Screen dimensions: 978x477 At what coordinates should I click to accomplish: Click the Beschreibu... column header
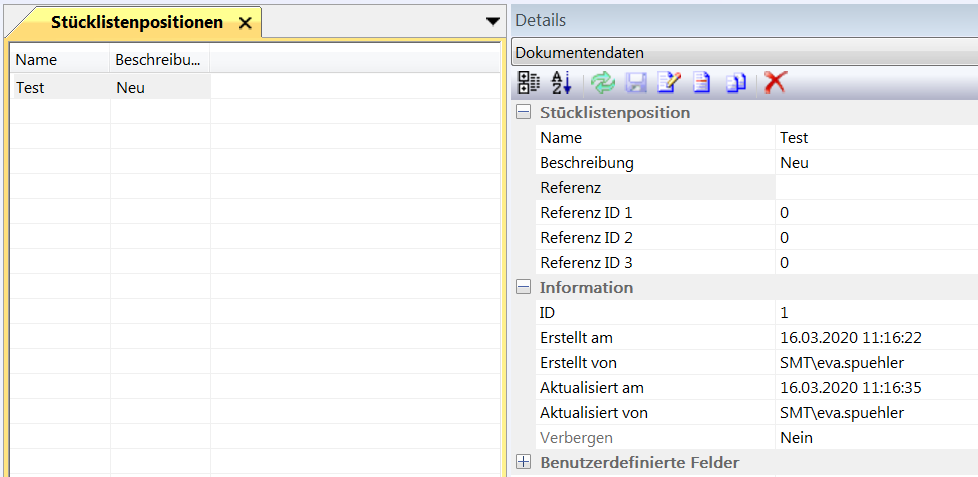coord(159,60)
